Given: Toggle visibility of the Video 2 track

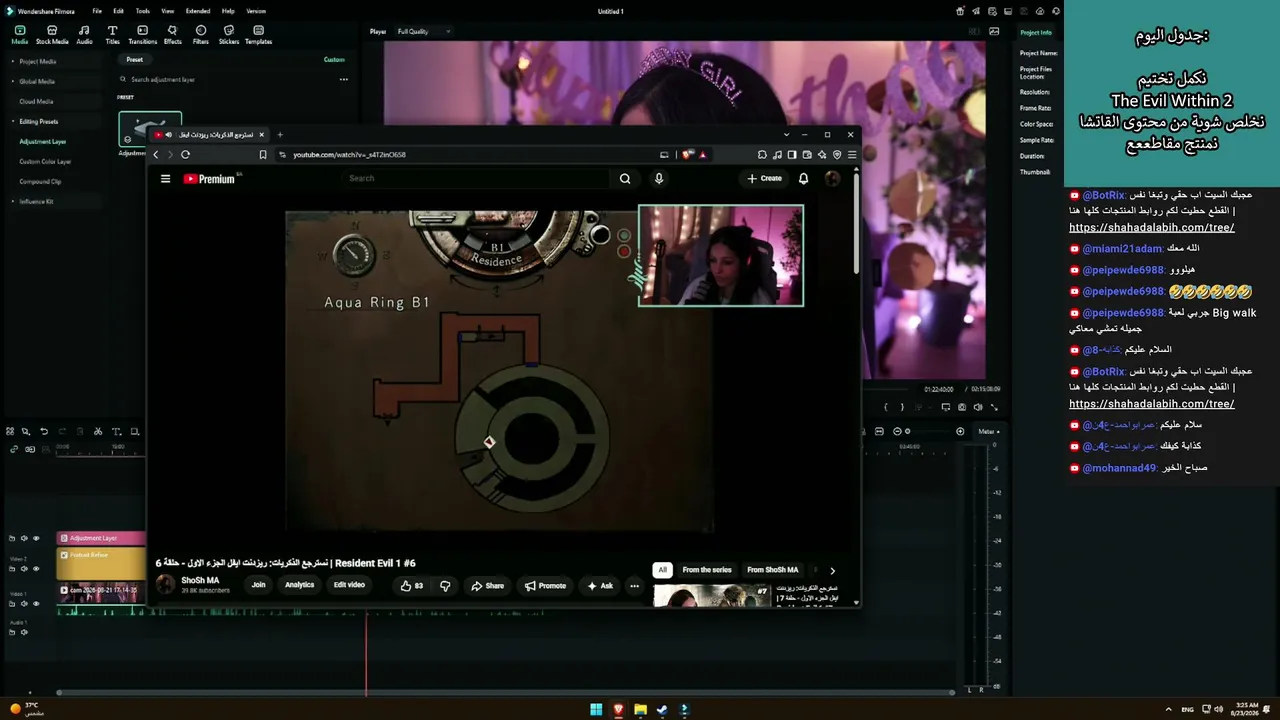Looking at the screenshot, I should click(36, 569).
